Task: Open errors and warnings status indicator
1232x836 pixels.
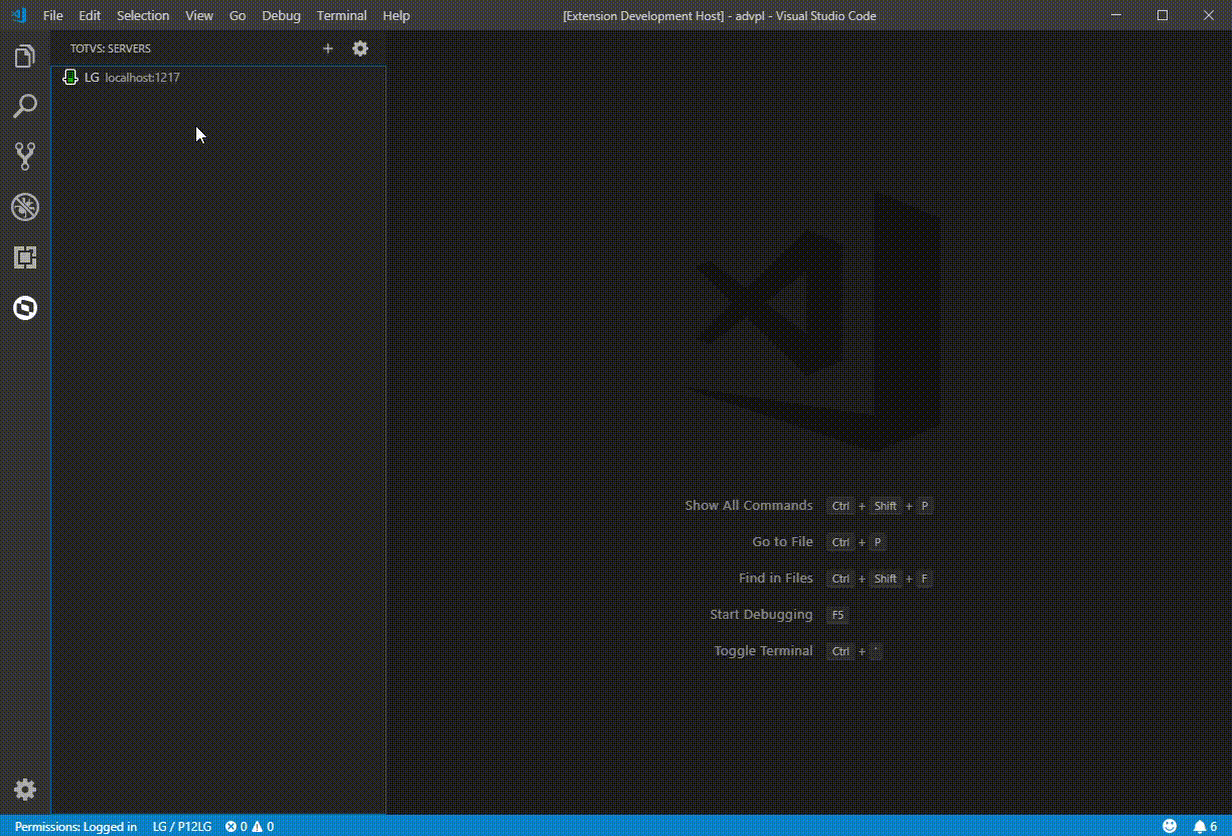Action: click(249, 826)
